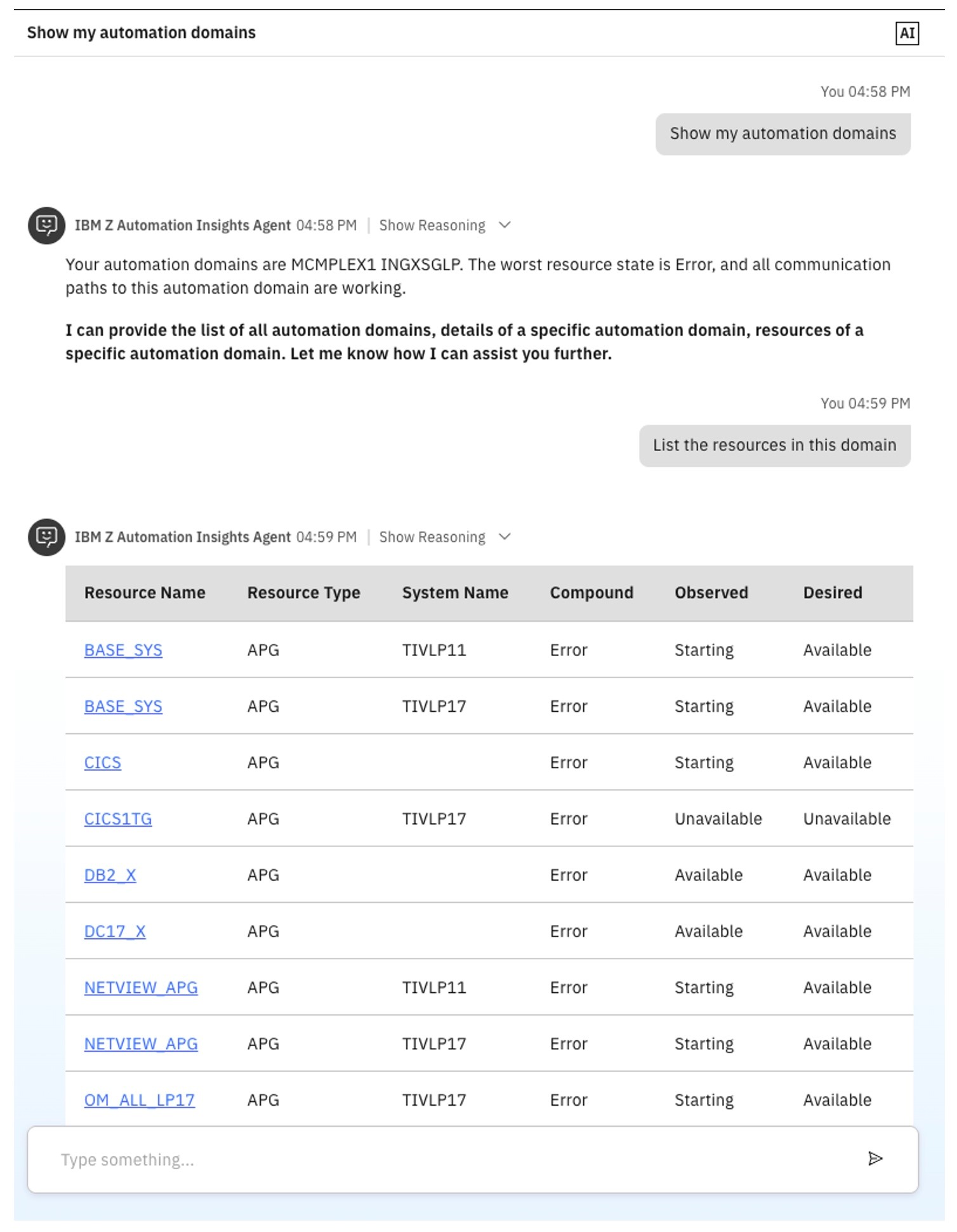Select the 'List the resources in this domain' message bubble
Viewport: 957px width, 1232px height.
coord(774,445)
